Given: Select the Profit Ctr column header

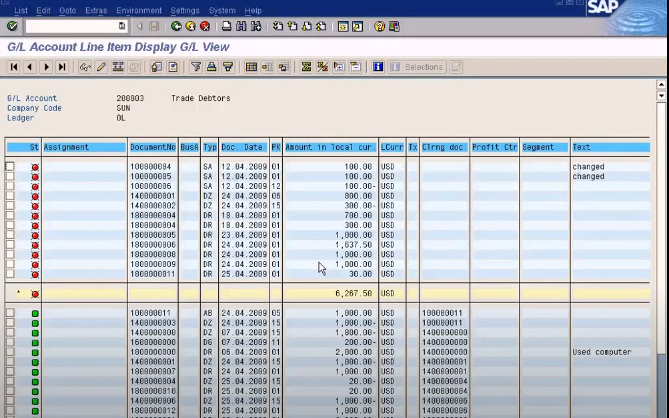Looking at the screenshot, I should click(494, 148).
